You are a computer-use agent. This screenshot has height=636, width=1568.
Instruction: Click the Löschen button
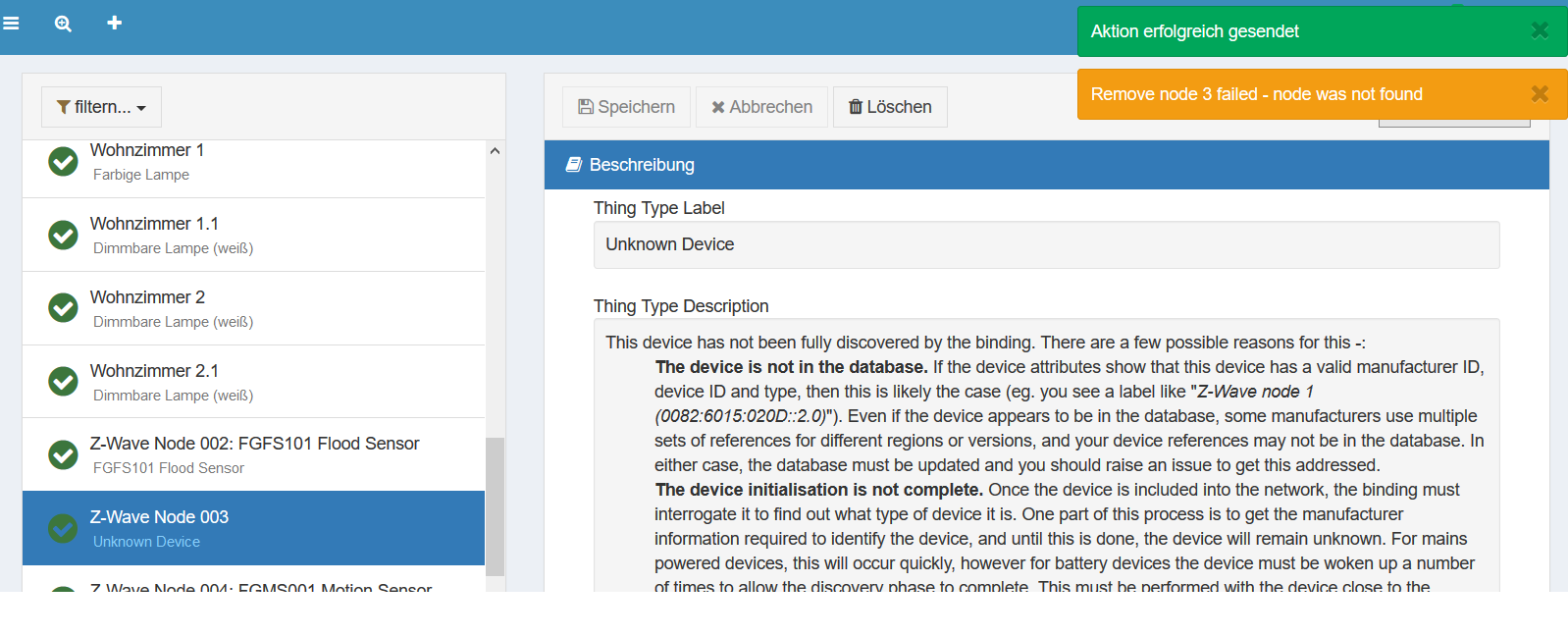point(890,107)
